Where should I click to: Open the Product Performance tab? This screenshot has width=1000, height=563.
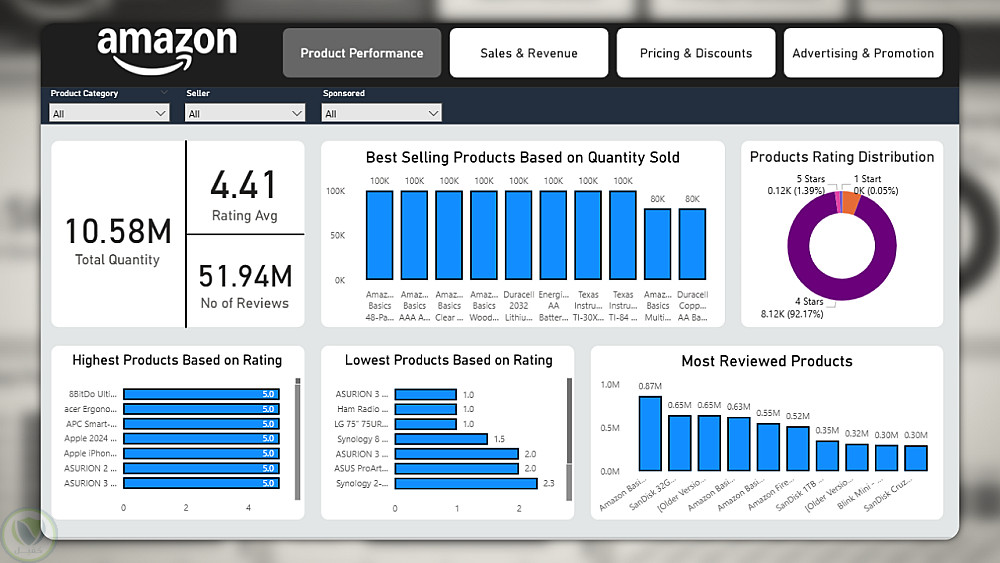pos(362,53)
